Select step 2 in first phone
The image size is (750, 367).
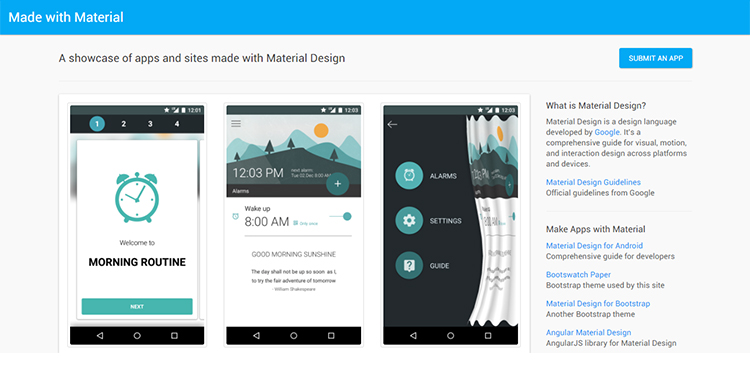tap(123, 124)
